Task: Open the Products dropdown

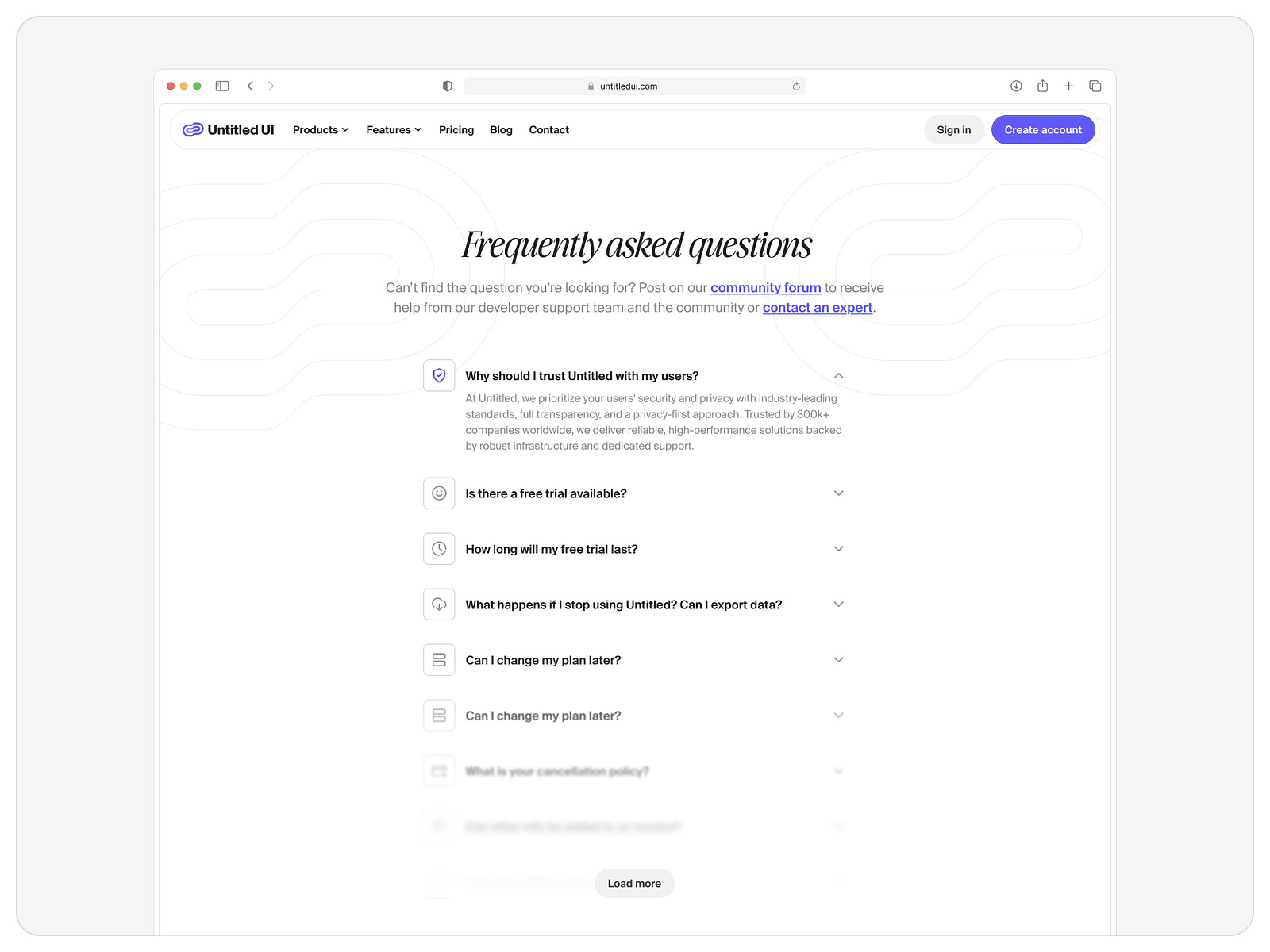Action: [x=320, y=129]
